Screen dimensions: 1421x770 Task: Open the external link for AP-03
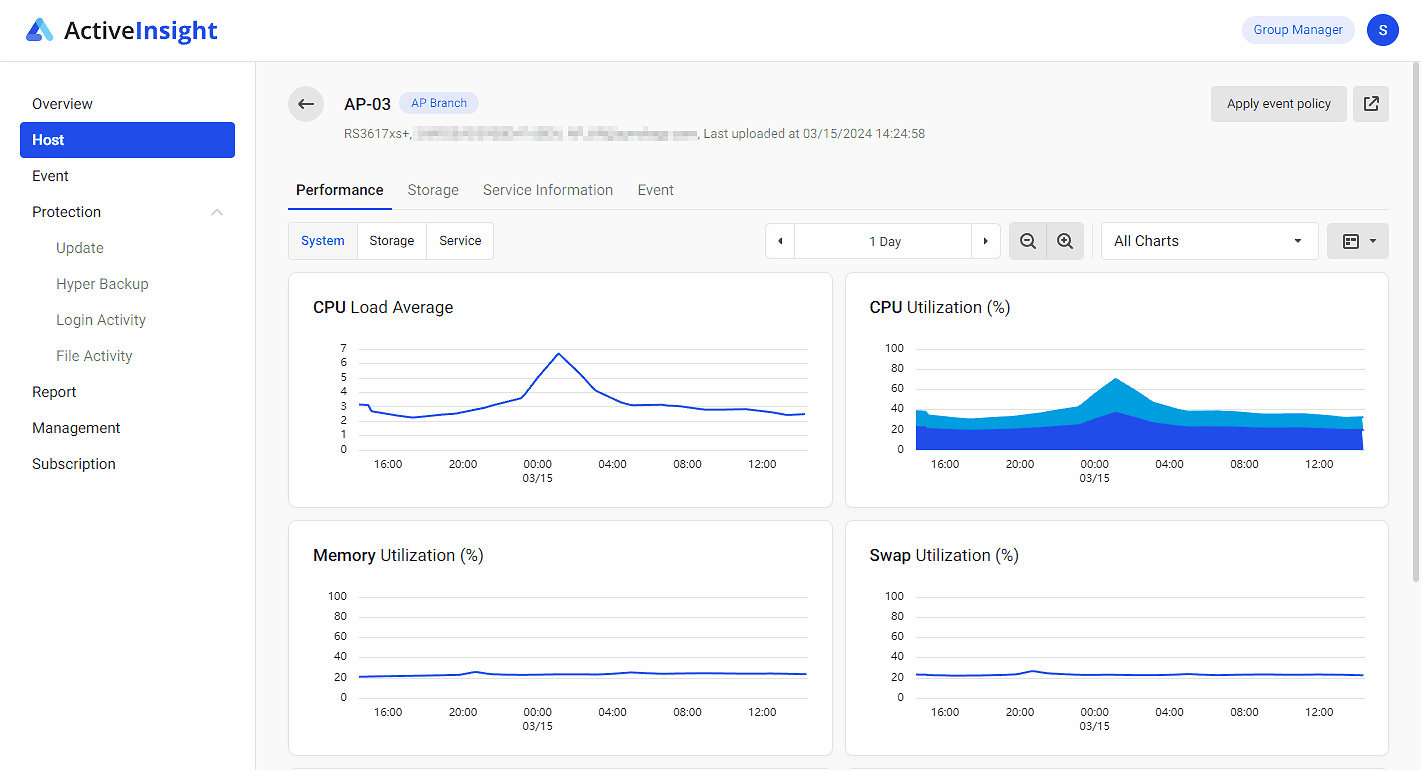[x=1370, y=103]
